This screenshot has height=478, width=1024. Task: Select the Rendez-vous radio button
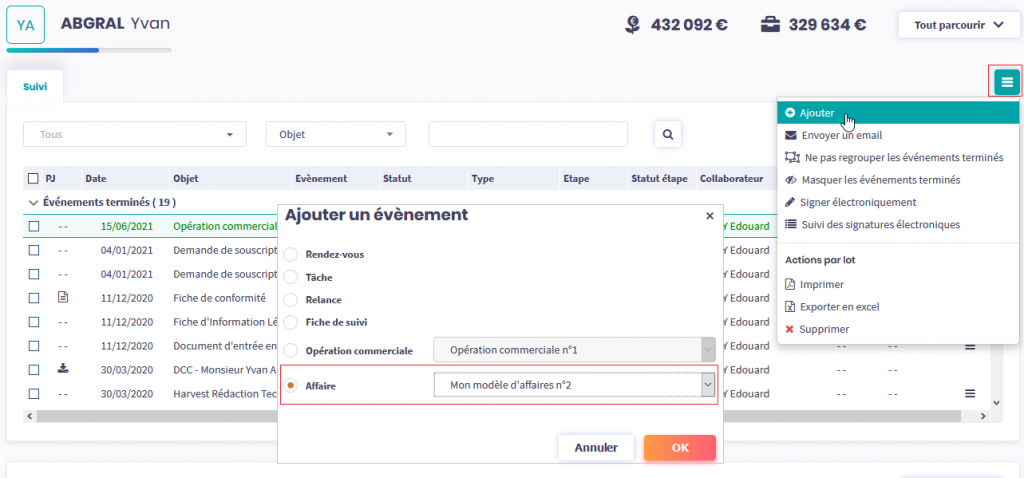[x=291, y=254]
